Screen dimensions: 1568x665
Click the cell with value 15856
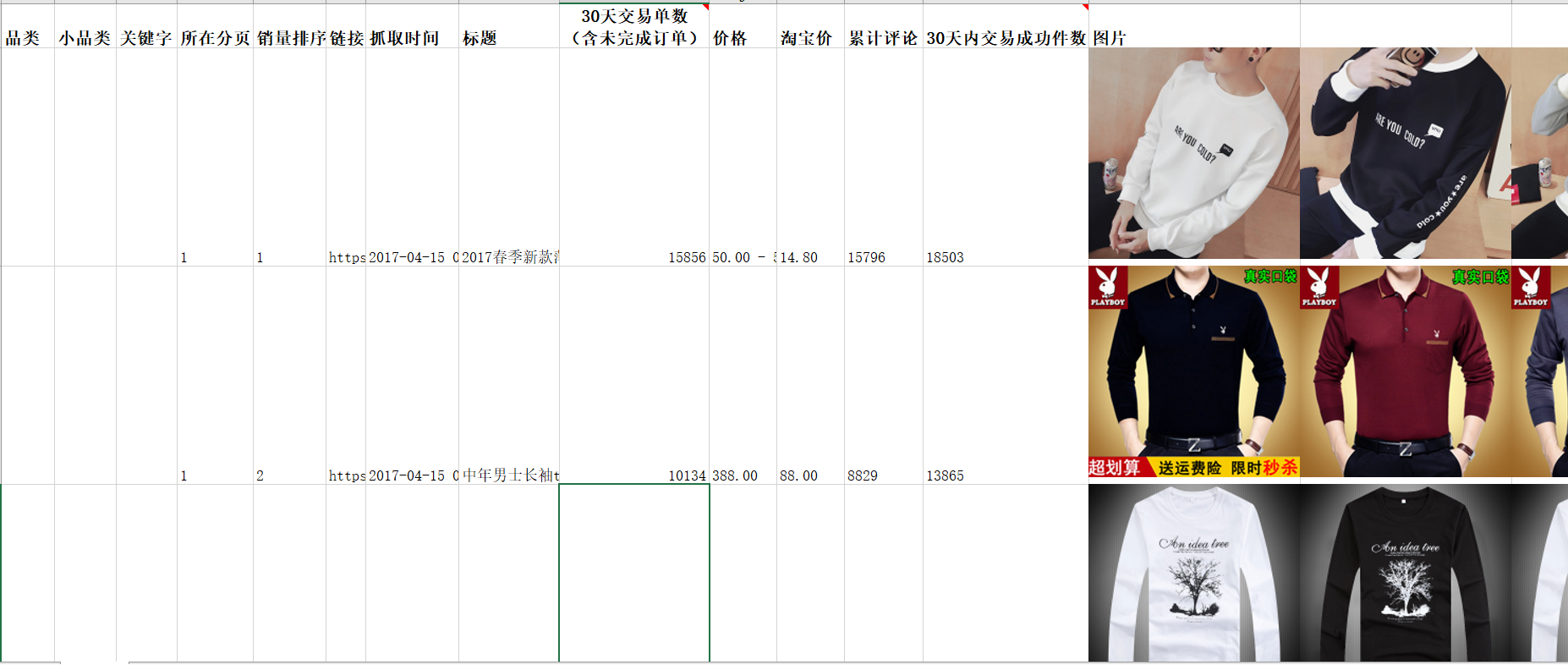tap(634, 157)
